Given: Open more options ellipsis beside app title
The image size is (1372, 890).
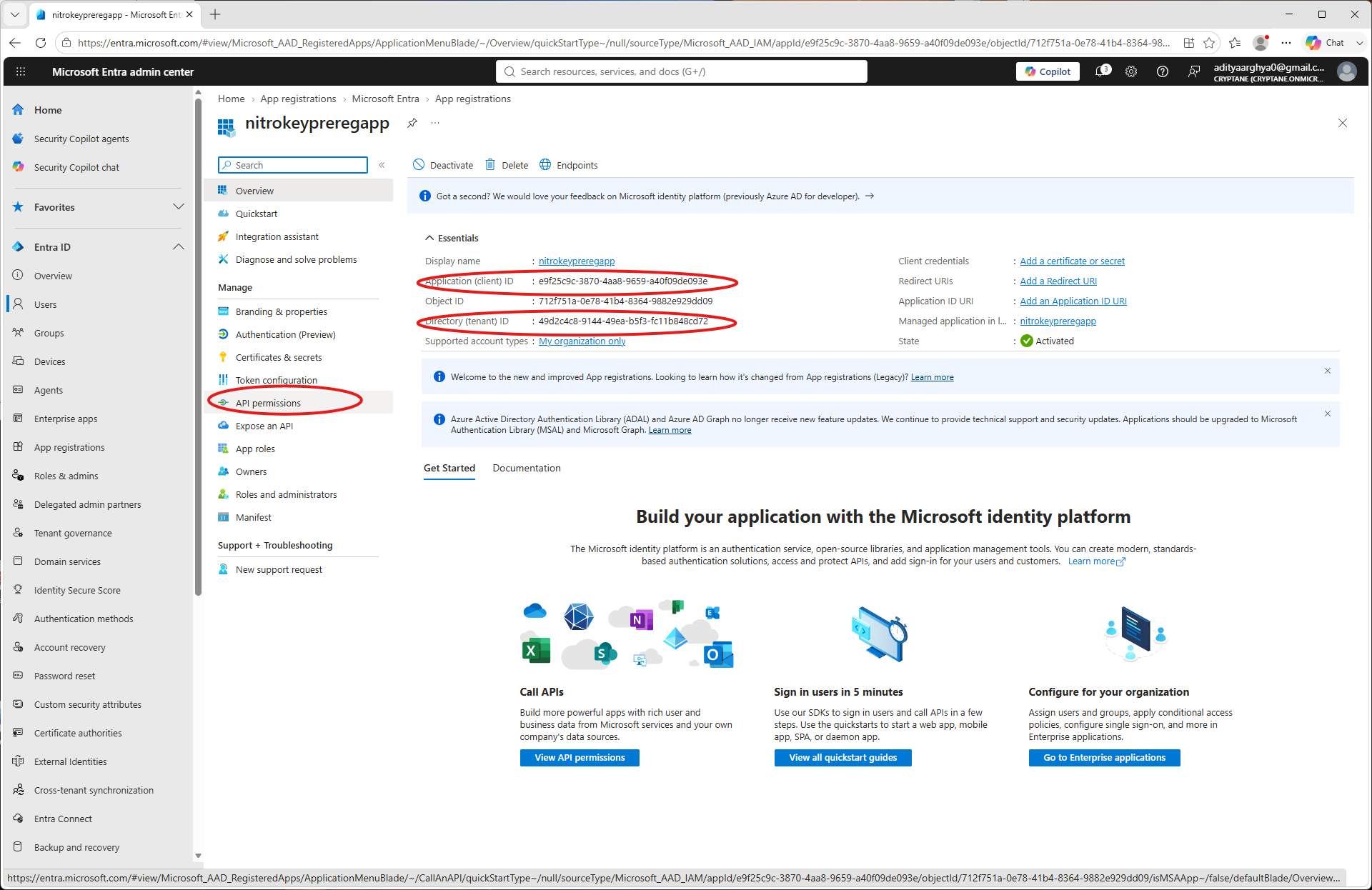Looking at the screenshot, I should click(x=435, y=123).
